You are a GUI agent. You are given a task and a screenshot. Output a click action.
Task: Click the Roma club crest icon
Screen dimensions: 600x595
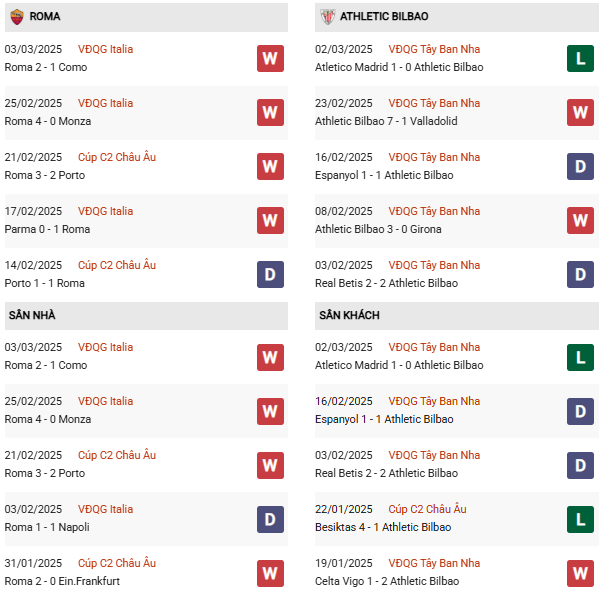[16, 17]
